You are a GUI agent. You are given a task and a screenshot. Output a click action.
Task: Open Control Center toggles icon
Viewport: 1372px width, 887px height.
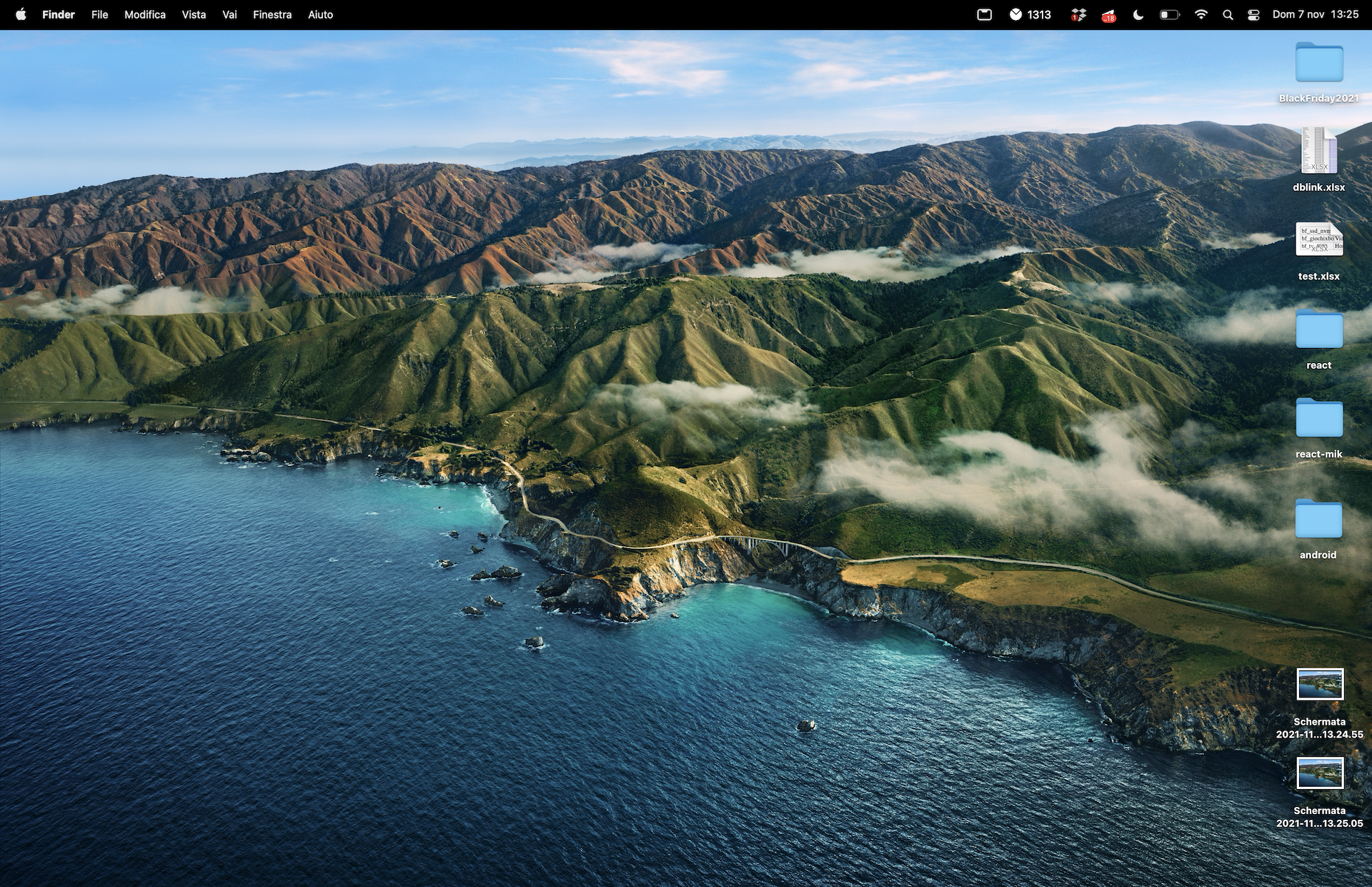[1253, 14]
